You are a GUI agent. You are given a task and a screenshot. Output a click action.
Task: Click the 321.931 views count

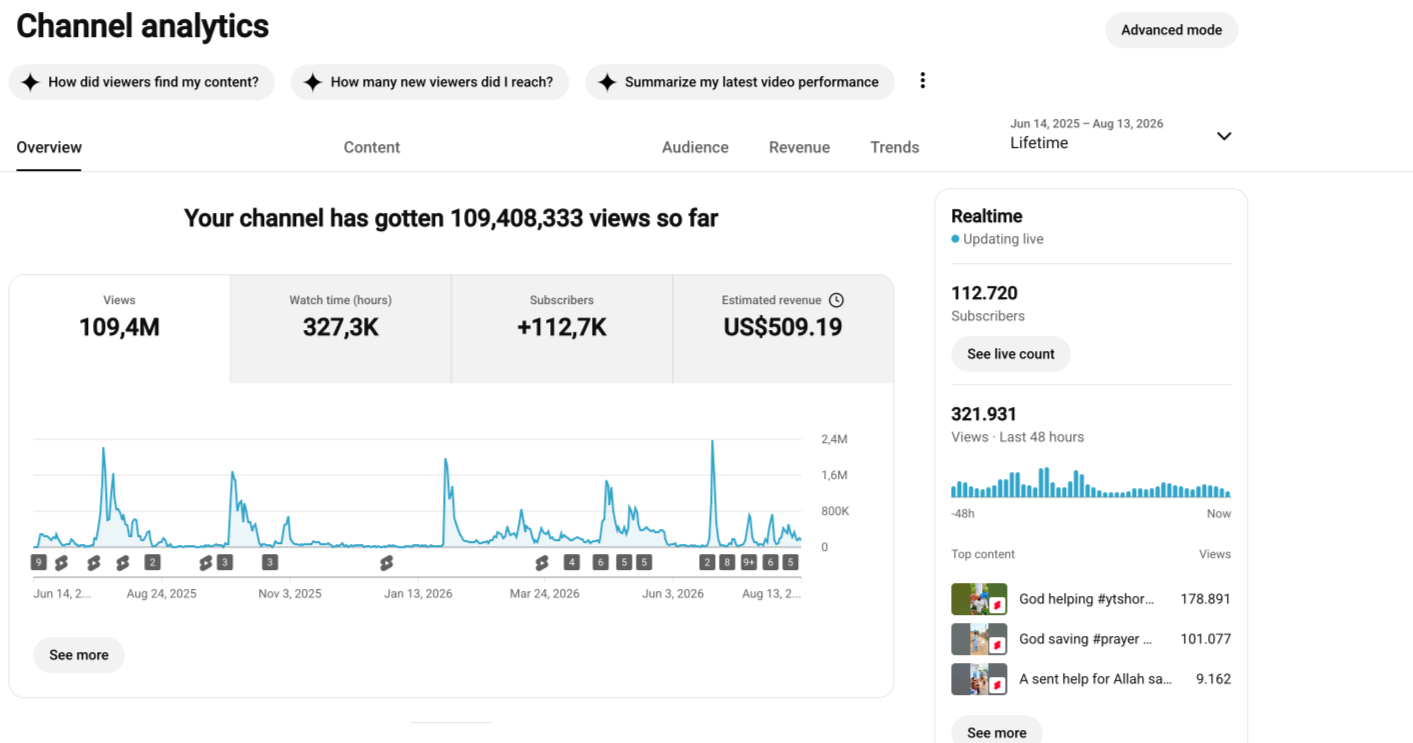984,414
